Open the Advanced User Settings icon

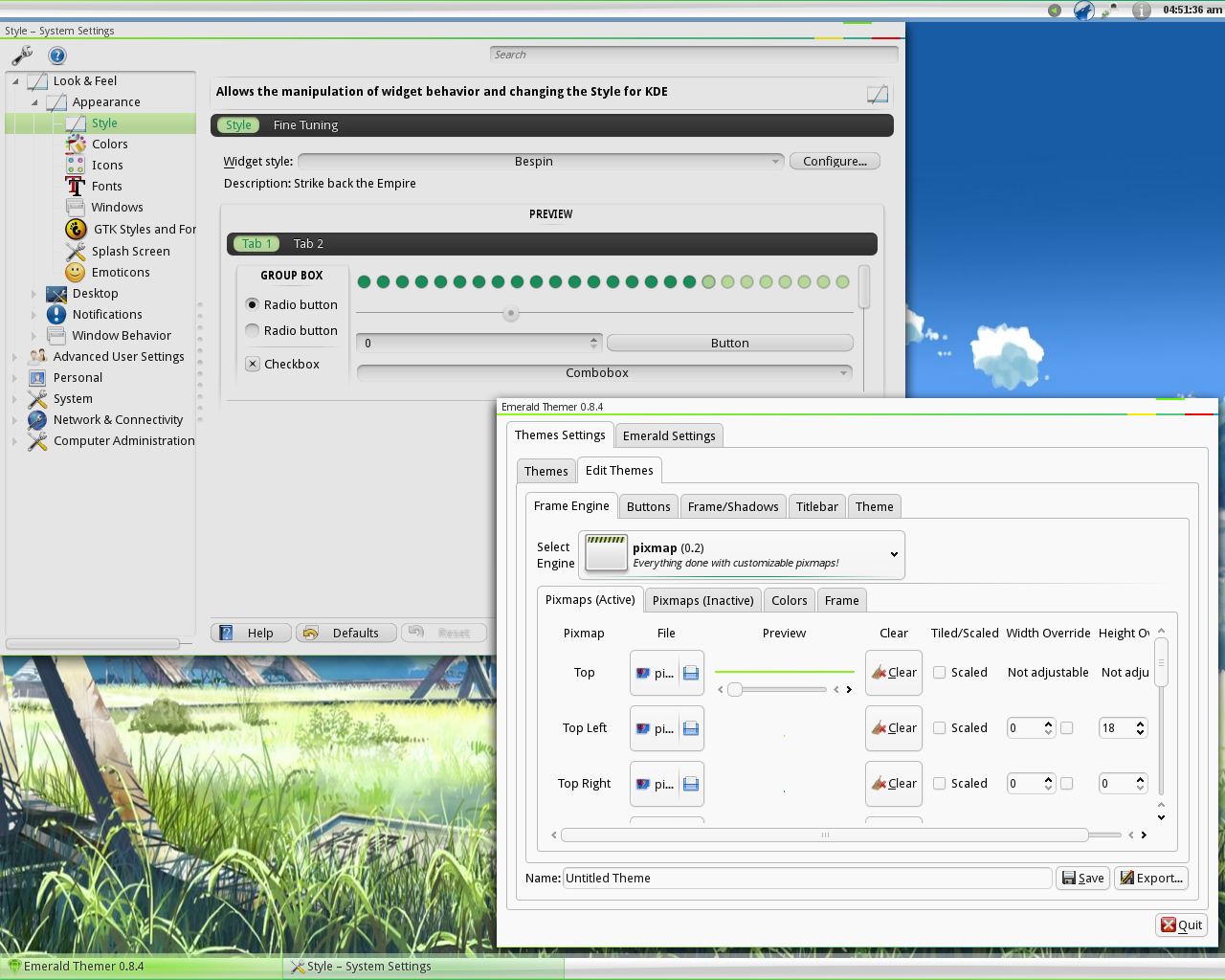click(x=37, y=356)
